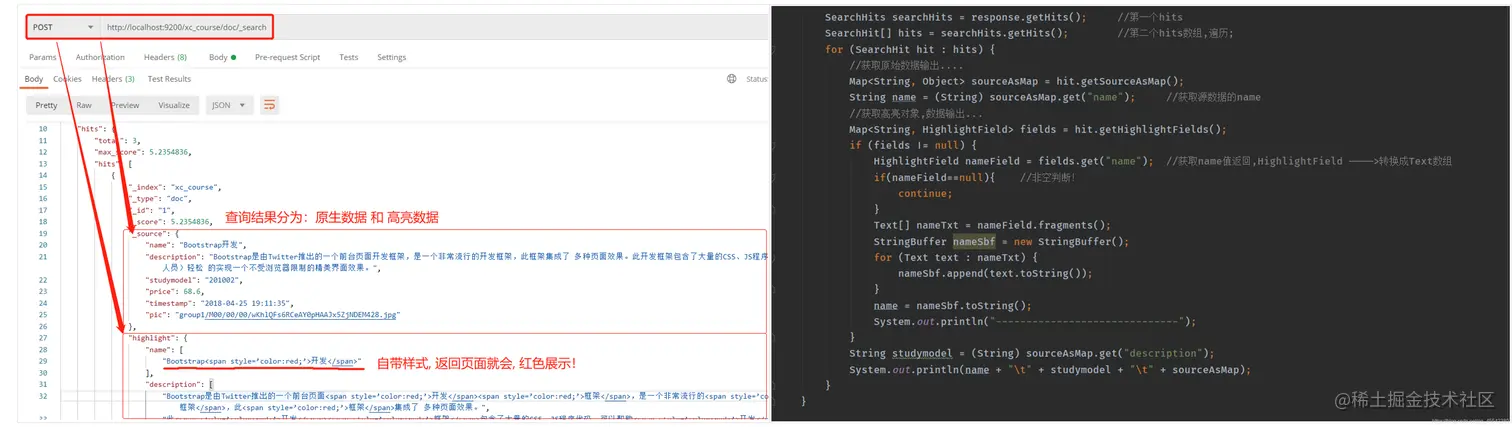Open the POST HTTP method dropdown

[x=63, y=27]
